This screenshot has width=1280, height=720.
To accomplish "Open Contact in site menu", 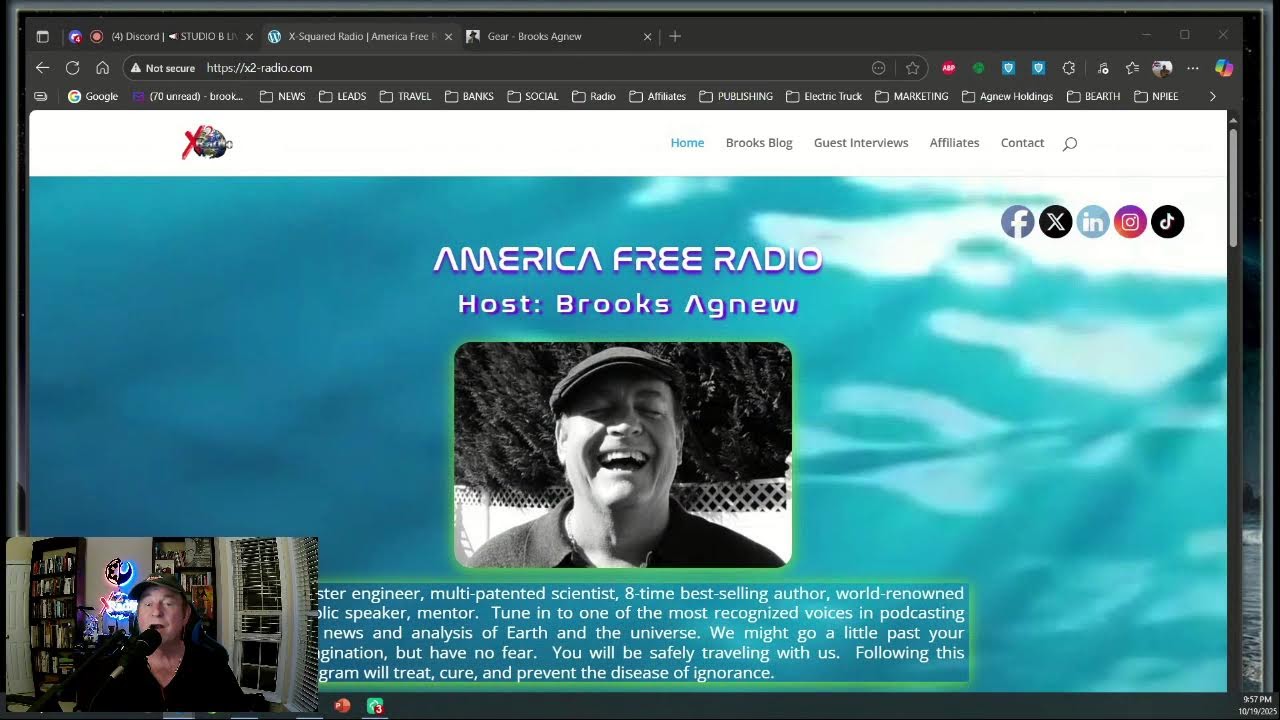I will [1022, 143].
